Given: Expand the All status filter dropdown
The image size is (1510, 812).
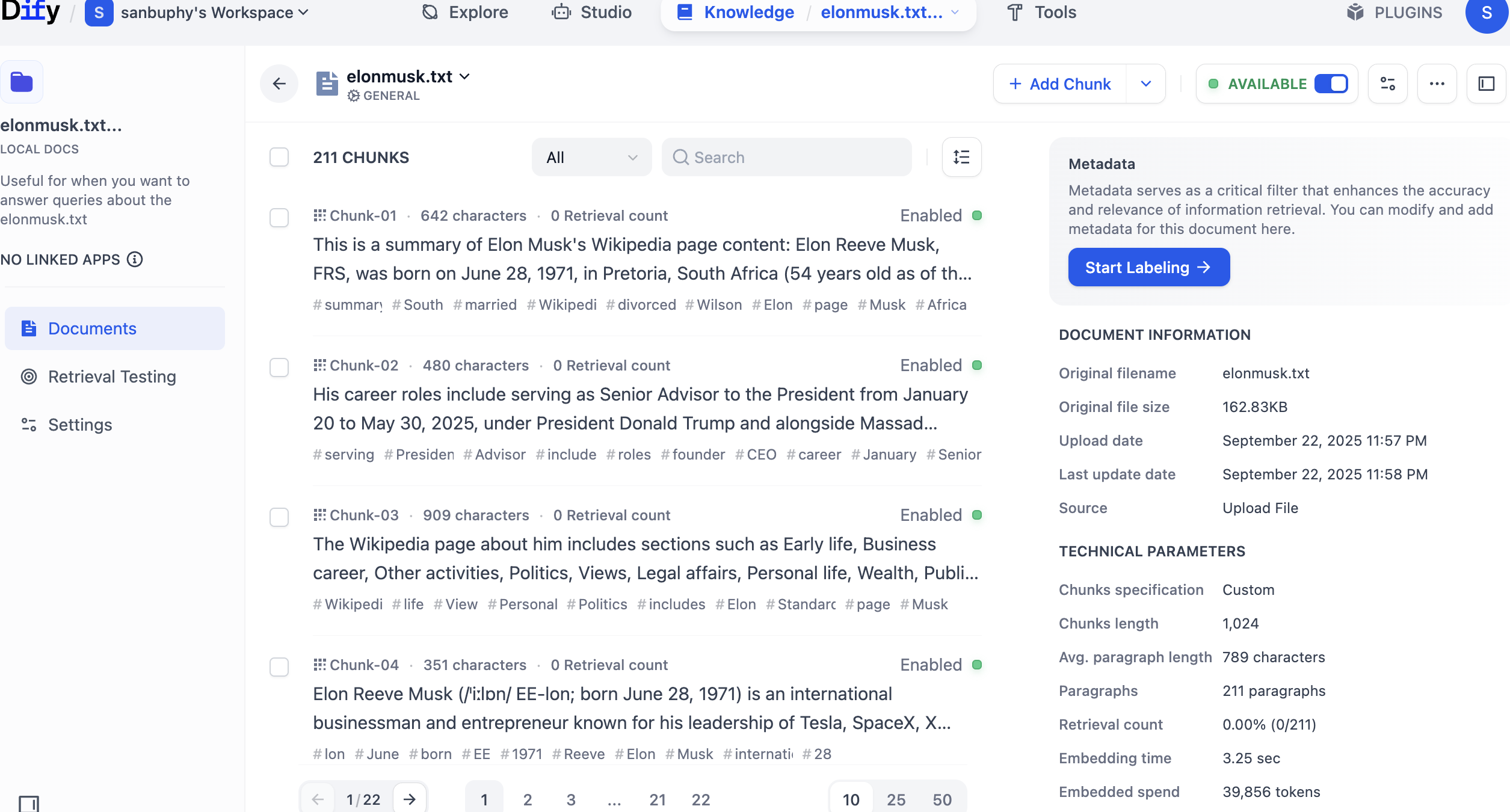Looking at the screenshot, I should (591, 157).
